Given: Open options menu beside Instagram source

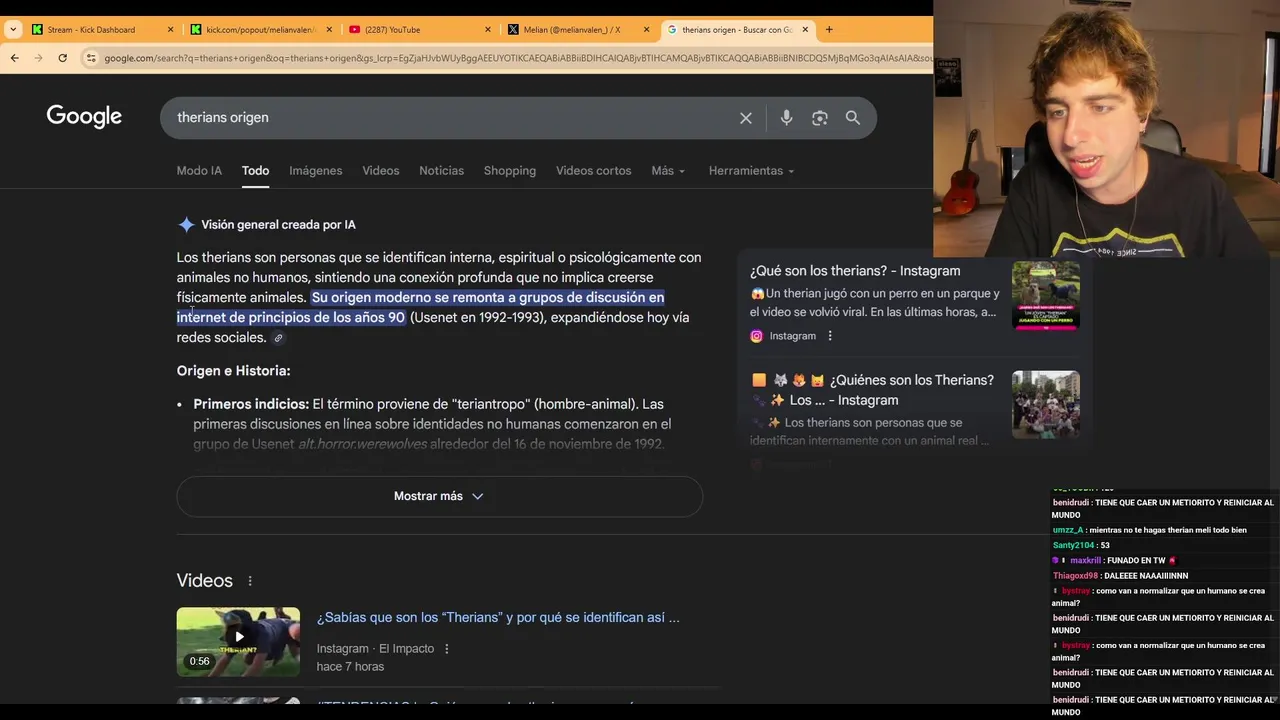Looking at the screenshot, I should tap(830, 336).
